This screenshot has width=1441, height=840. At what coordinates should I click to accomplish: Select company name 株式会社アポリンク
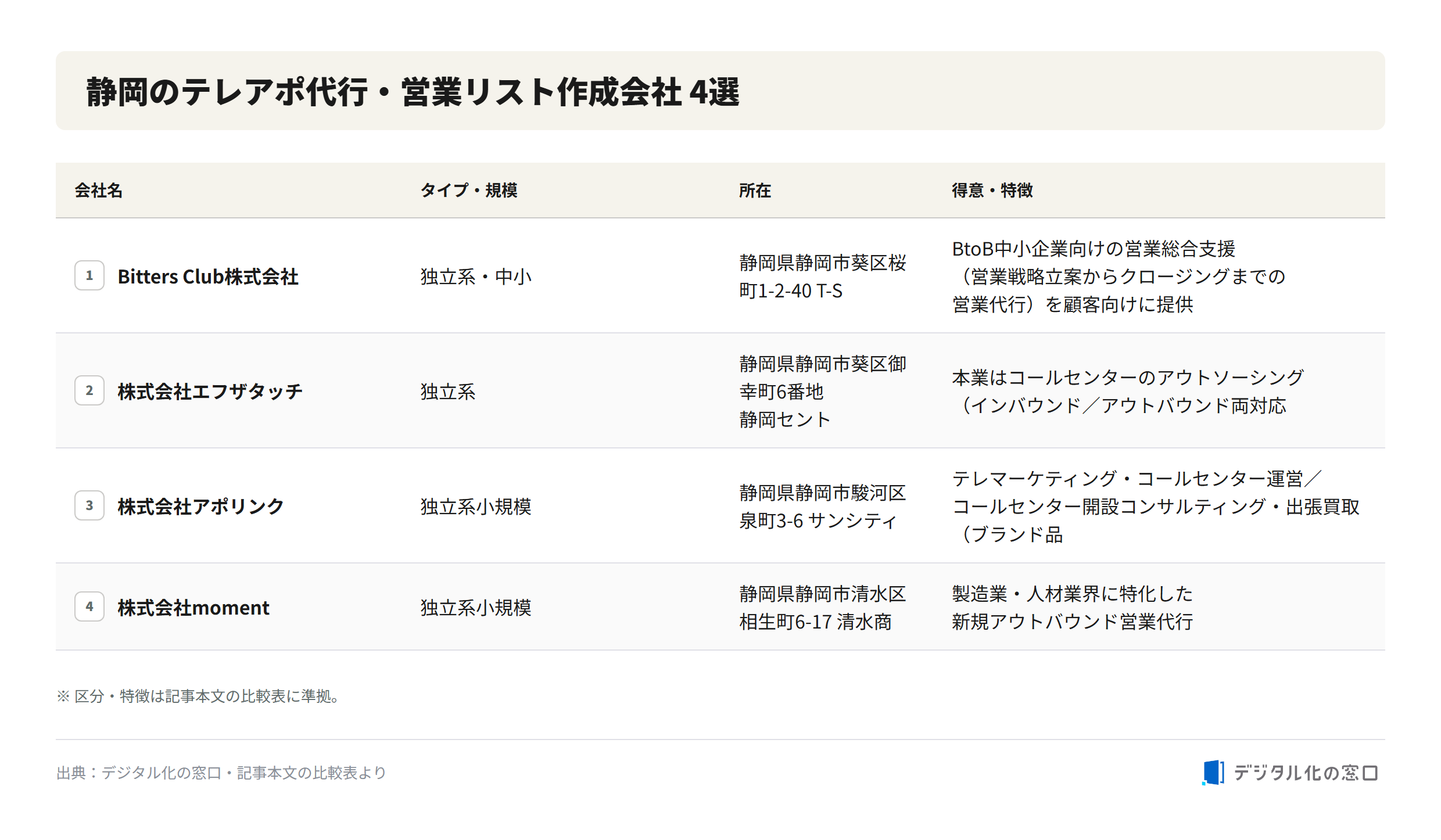pos(200,507)
